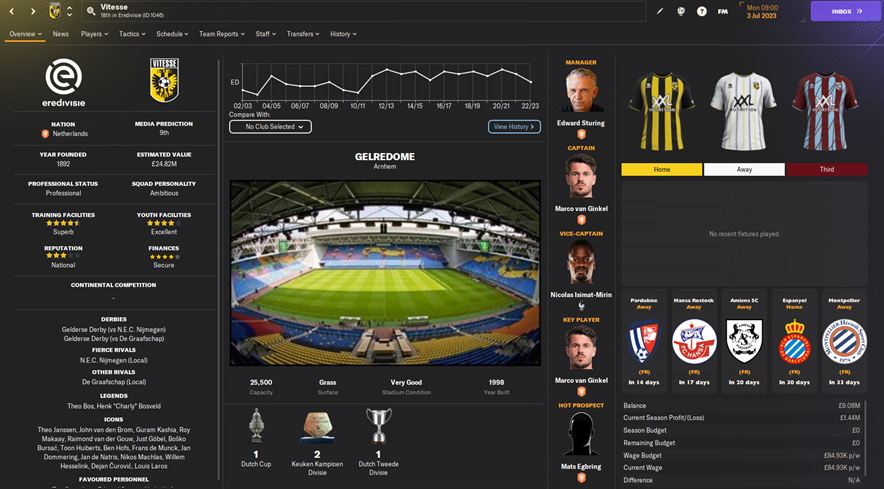Click the forward navigation arrow
This screenshot has height=489, width=884.
coord(33,11)
